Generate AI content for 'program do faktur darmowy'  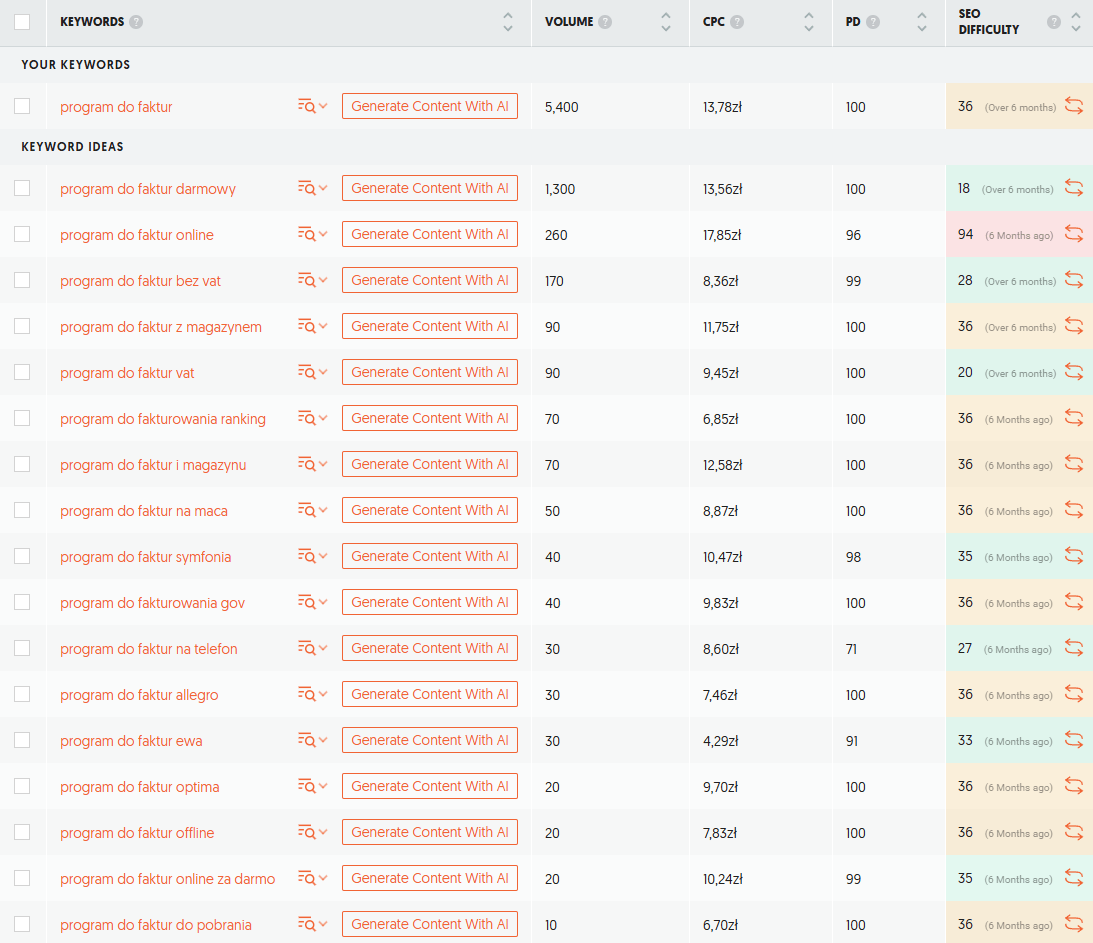[x=430, y=188]
